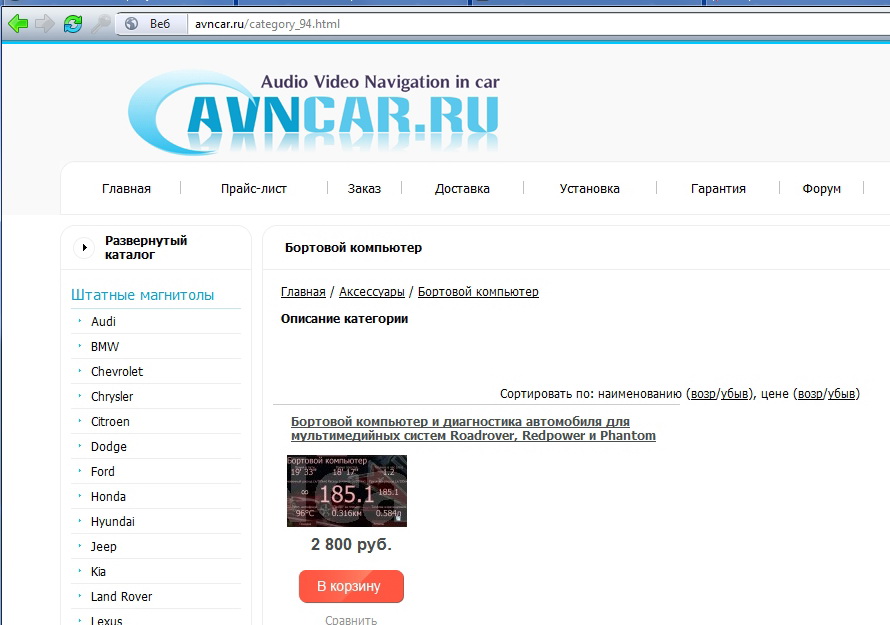The height and width of the screenshot is (625, 890).
Task: Sort by price descending (убыв)
Action: [x=841, y=394]
